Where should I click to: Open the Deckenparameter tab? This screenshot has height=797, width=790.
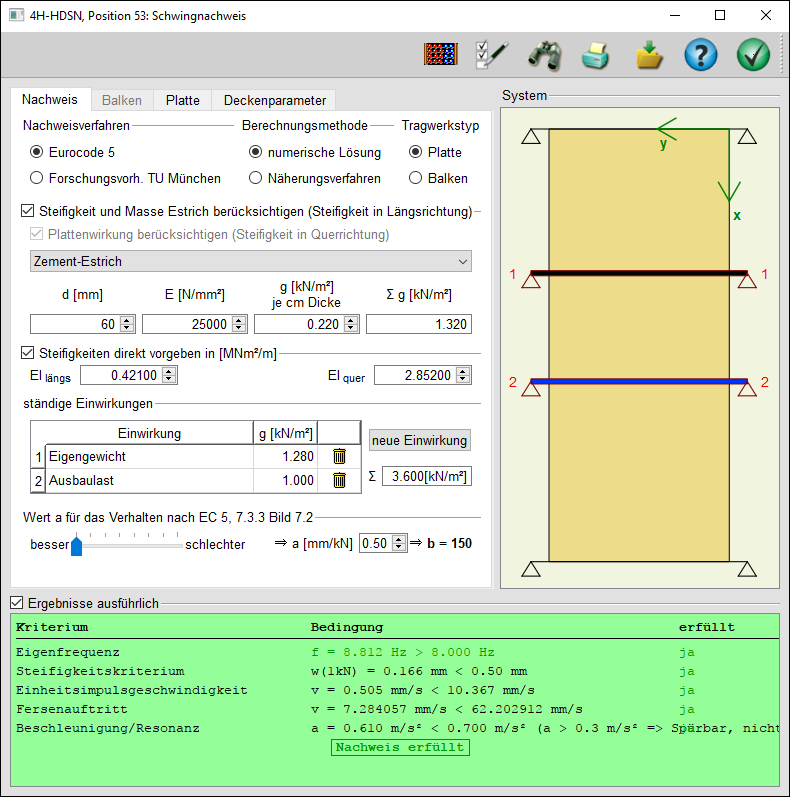(274, 100)
